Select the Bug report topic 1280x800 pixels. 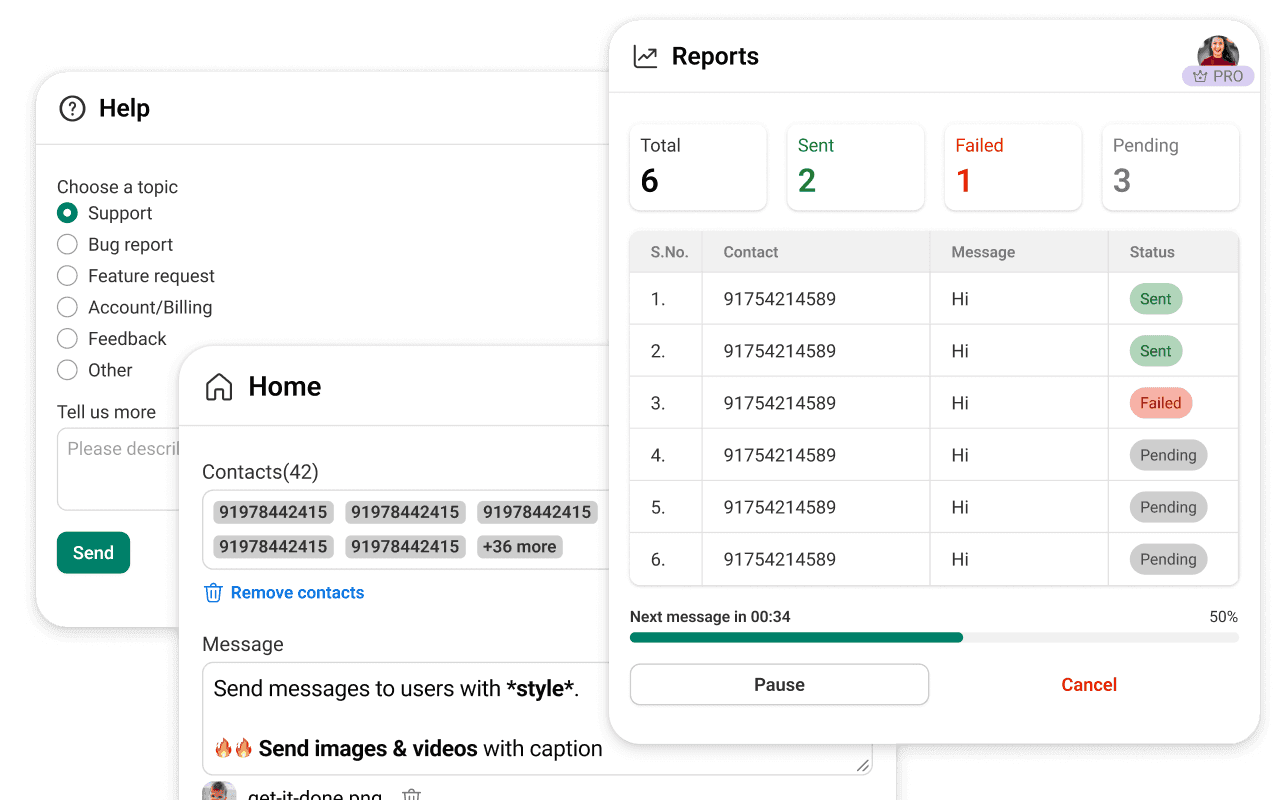pyautogui.click(x=67, y=245)
